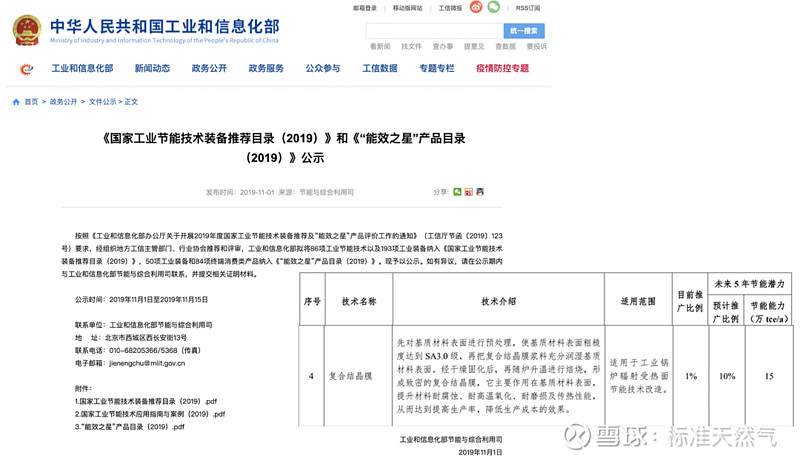Image resolution: width=800 pixels, height=461 pixels.
Task: Click table cell value 10%
Action: (727, 376)
